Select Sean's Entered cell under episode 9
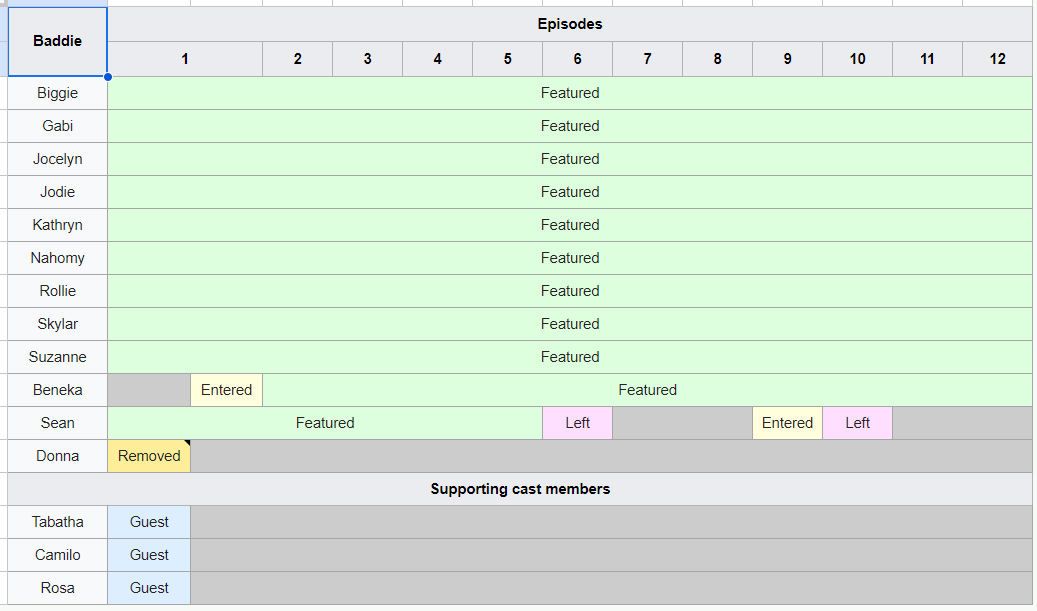The width and height of the screenshot is (1037, 611). [787, 423]
